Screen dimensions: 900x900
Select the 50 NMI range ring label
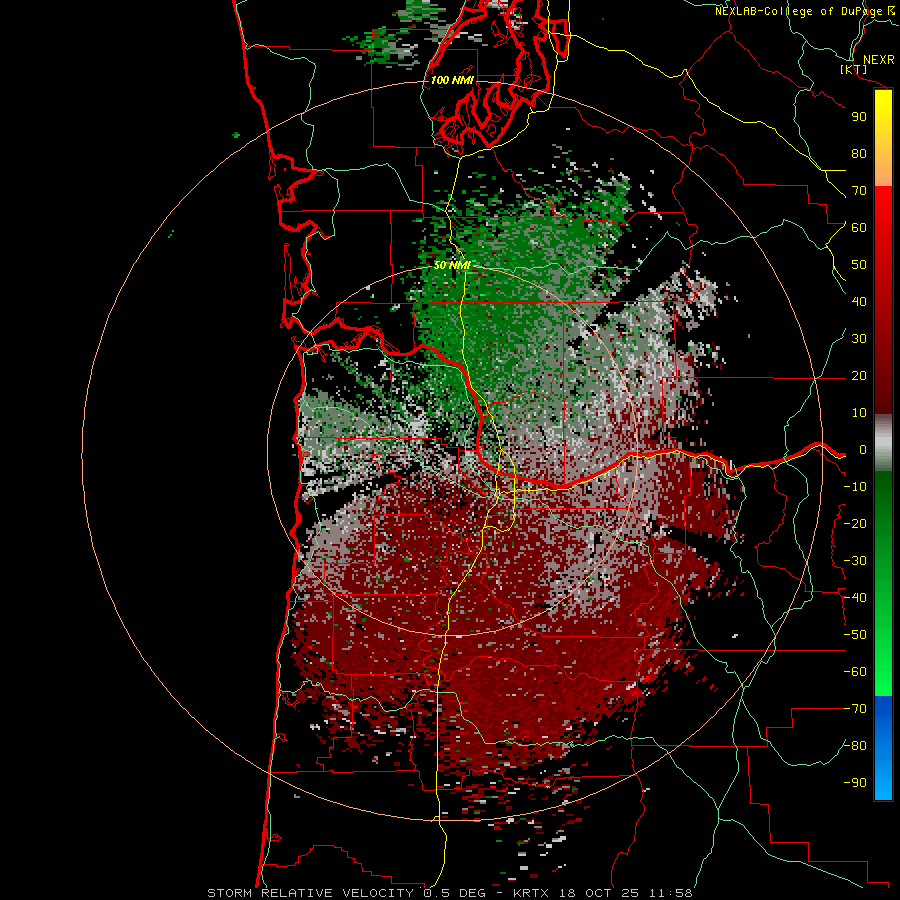452,265
